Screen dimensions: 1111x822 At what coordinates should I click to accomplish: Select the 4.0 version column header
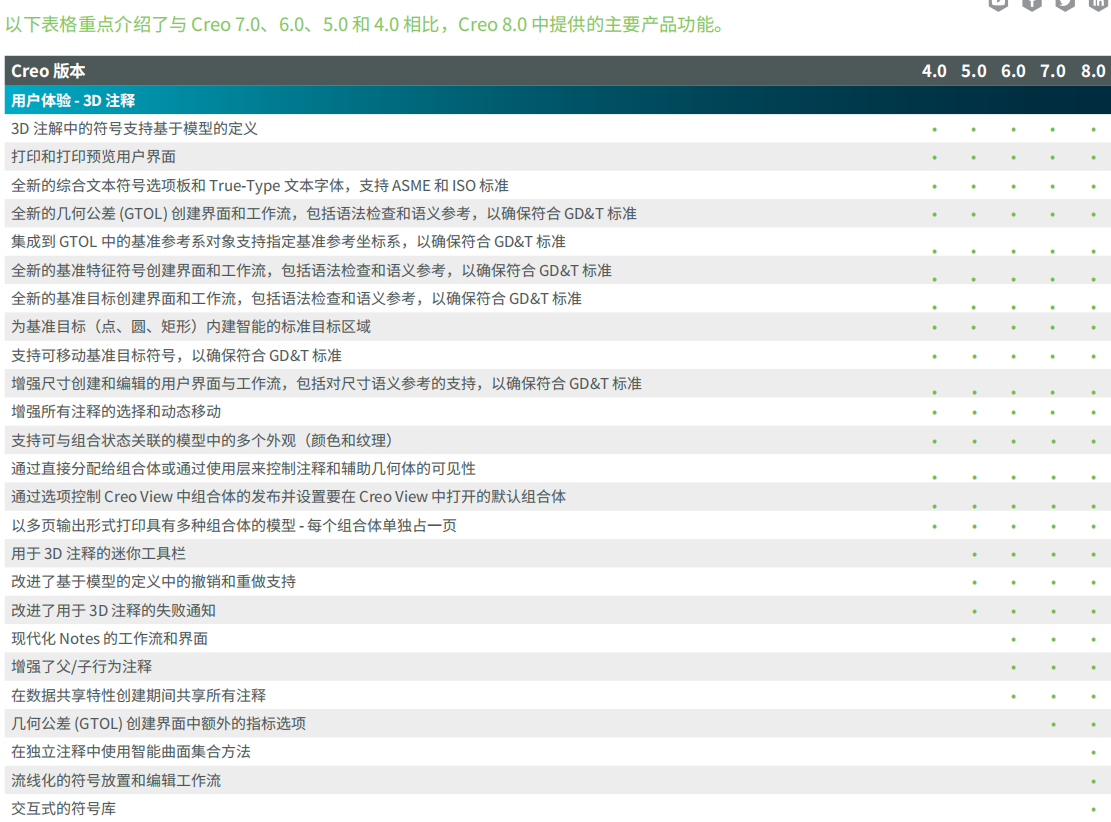coord(933,71)
